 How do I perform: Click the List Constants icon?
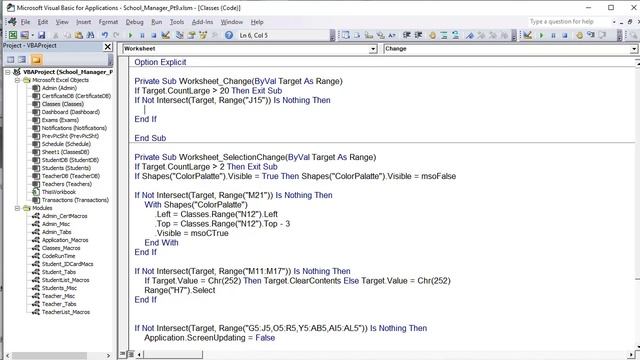(357, 36)
